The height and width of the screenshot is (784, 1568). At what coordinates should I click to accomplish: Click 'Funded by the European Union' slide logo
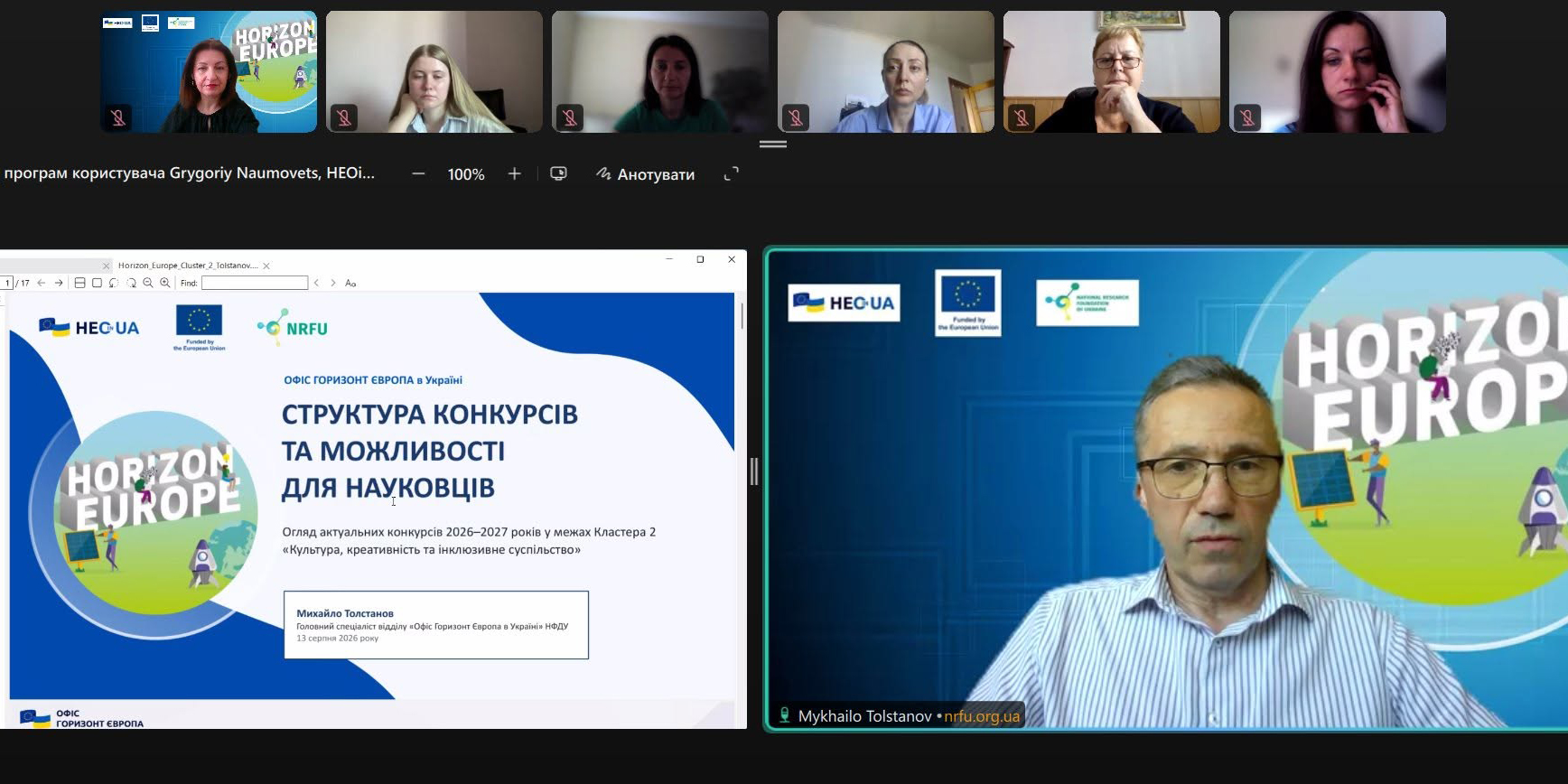coord(200,328)
